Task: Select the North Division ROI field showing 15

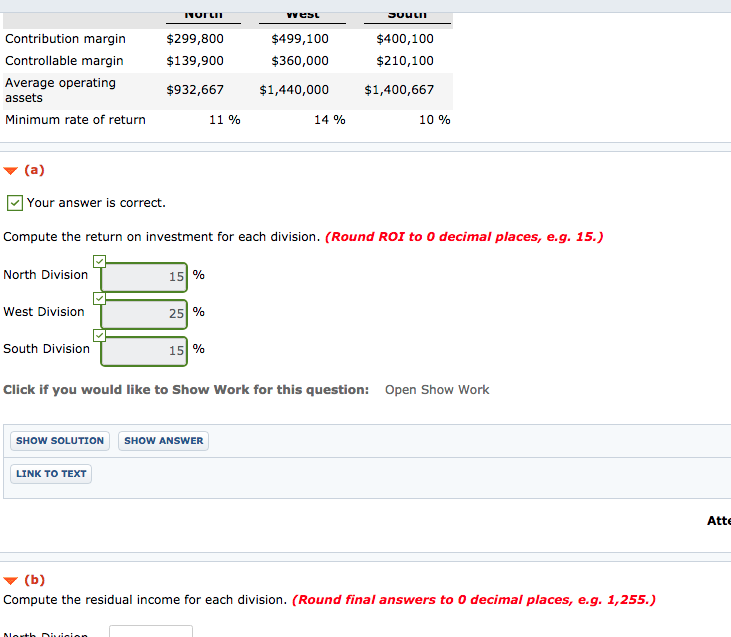Action: coord(144,277)
